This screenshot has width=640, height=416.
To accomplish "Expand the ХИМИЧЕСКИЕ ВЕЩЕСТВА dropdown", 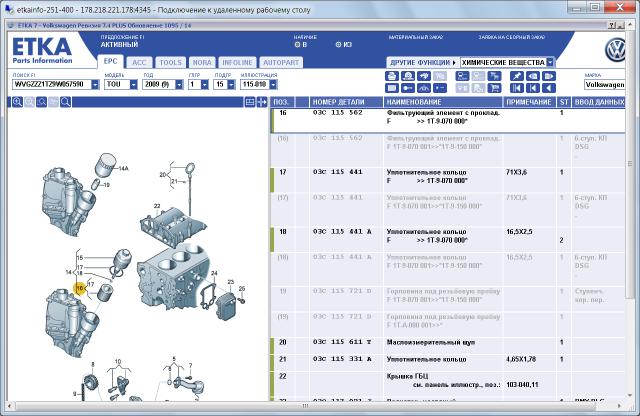I will coord(550,62).
